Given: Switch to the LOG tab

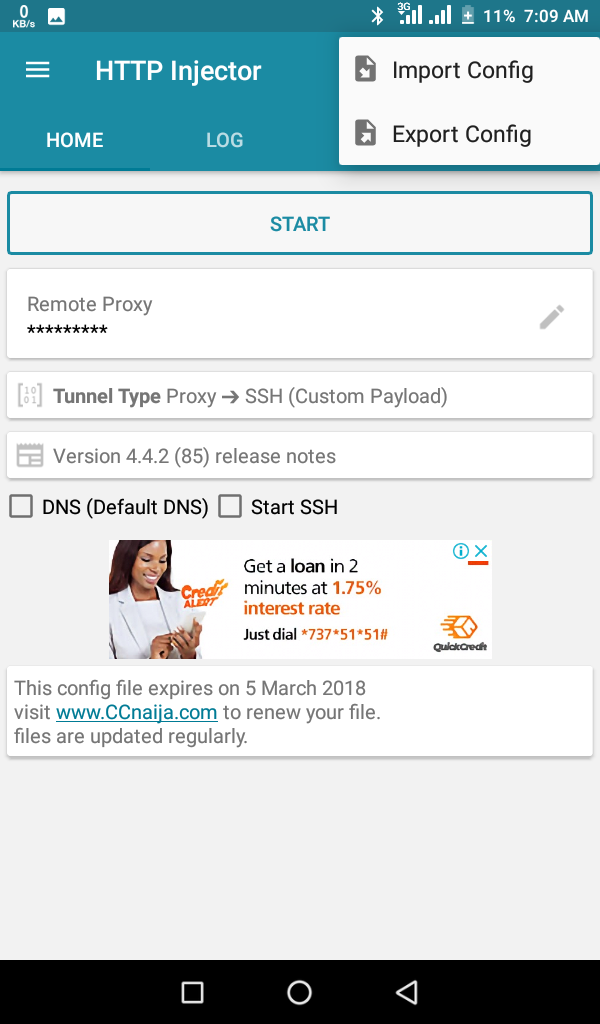Looking at the screenshot, I should coord(224,140).
